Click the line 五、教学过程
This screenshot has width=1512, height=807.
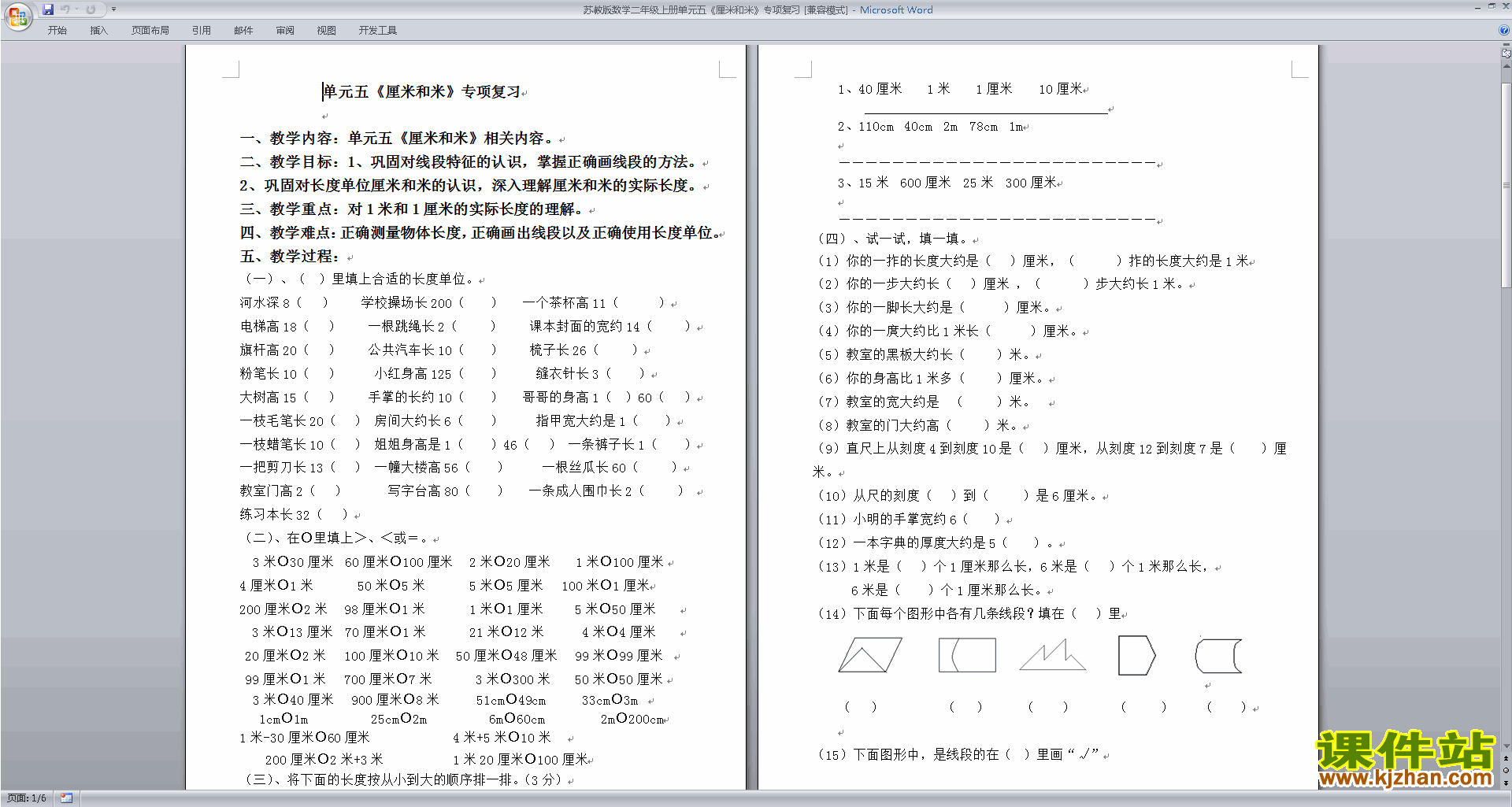pos(291,257)
